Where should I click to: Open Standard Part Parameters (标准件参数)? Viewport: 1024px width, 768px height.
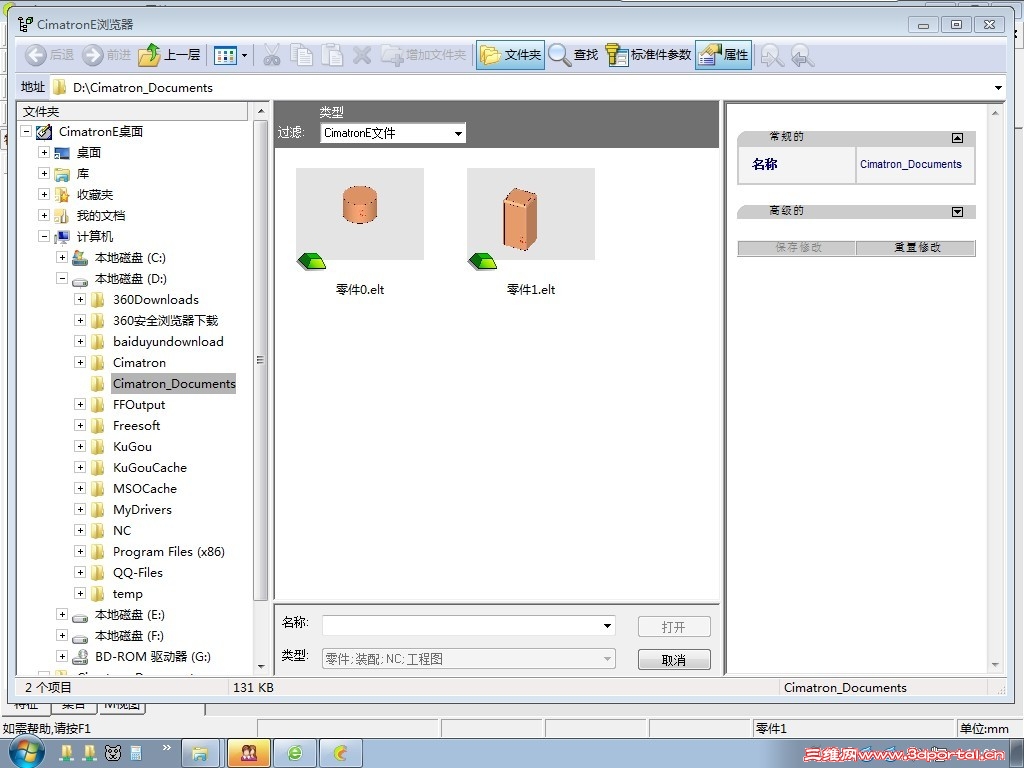648,56
